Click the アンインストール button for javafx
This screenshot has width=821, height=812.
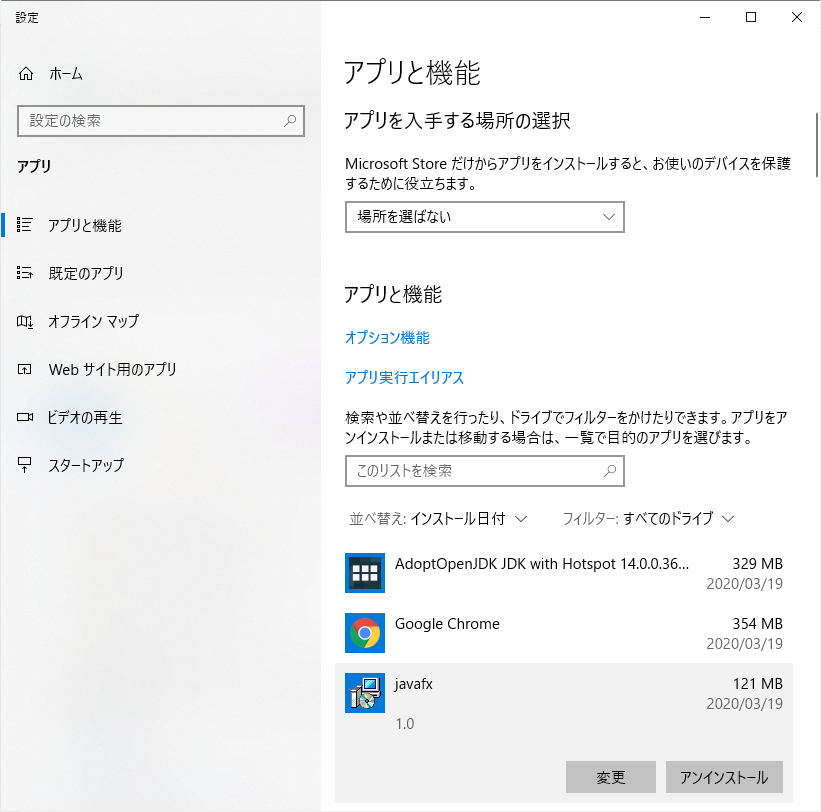click(724, 777)
